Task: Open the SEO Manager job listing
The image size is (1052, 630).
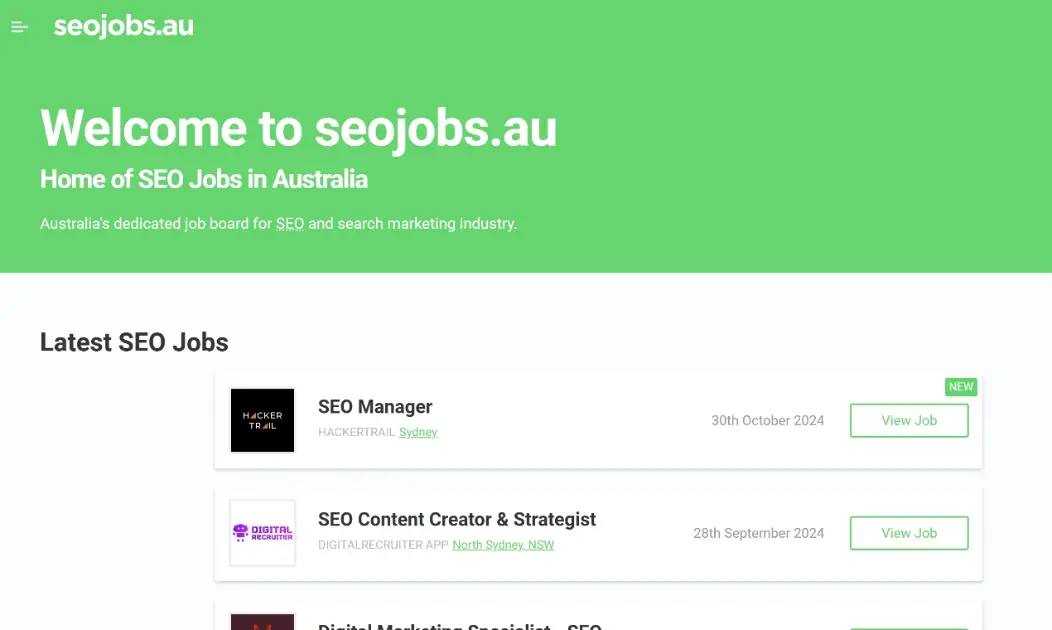Action: coord(375,407)
